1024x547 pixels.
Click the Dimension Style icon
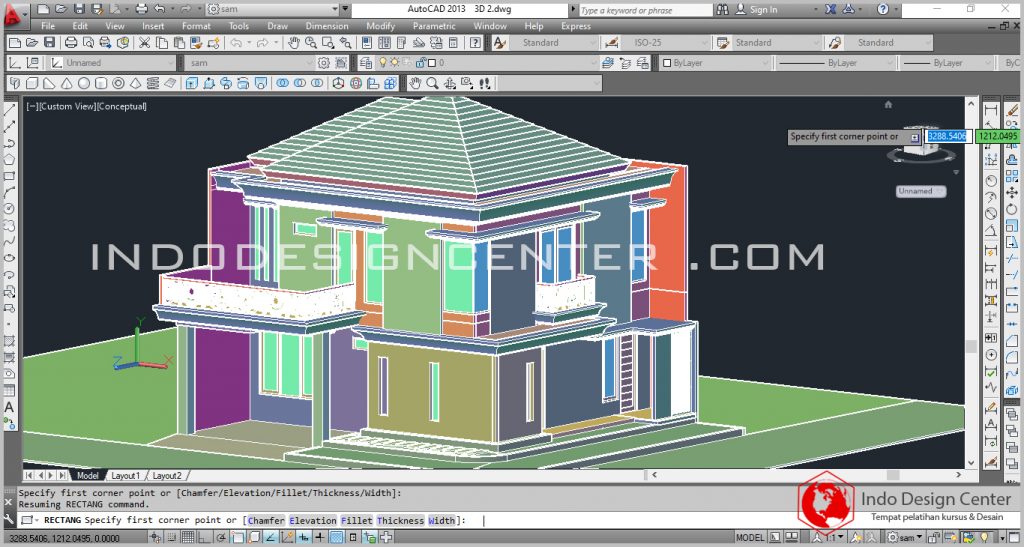611,43
